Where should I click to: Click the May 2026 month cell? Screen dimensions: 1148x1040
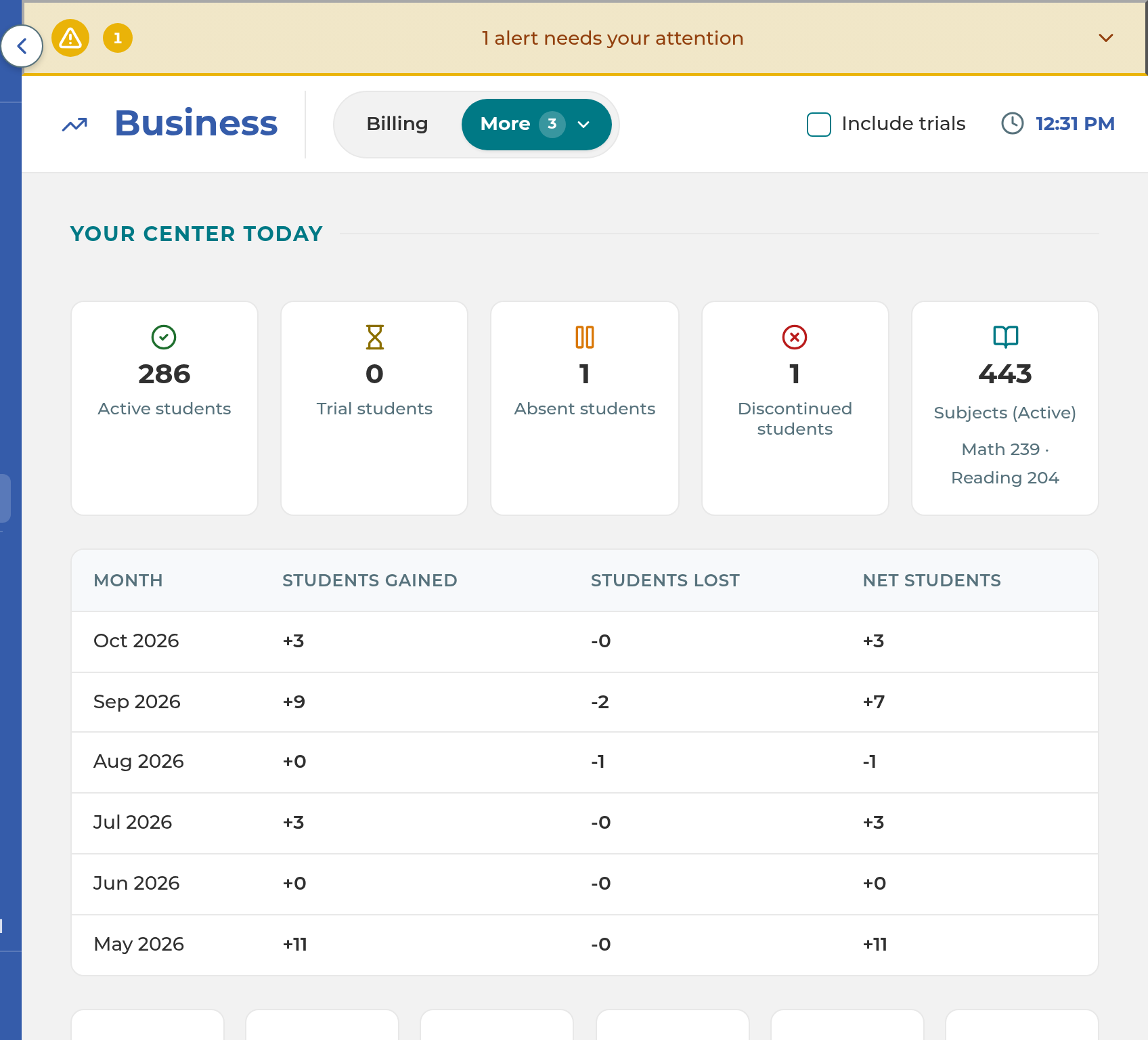pyautogui.click(x=139, y=944)
